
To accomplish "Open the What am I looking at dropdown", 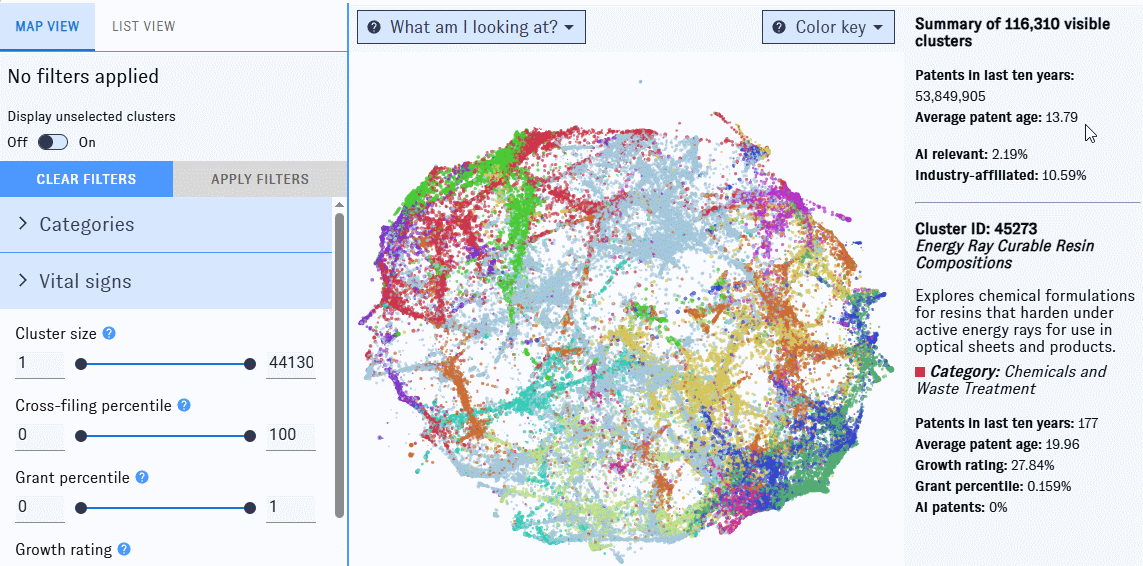I will tap(471, 27).
